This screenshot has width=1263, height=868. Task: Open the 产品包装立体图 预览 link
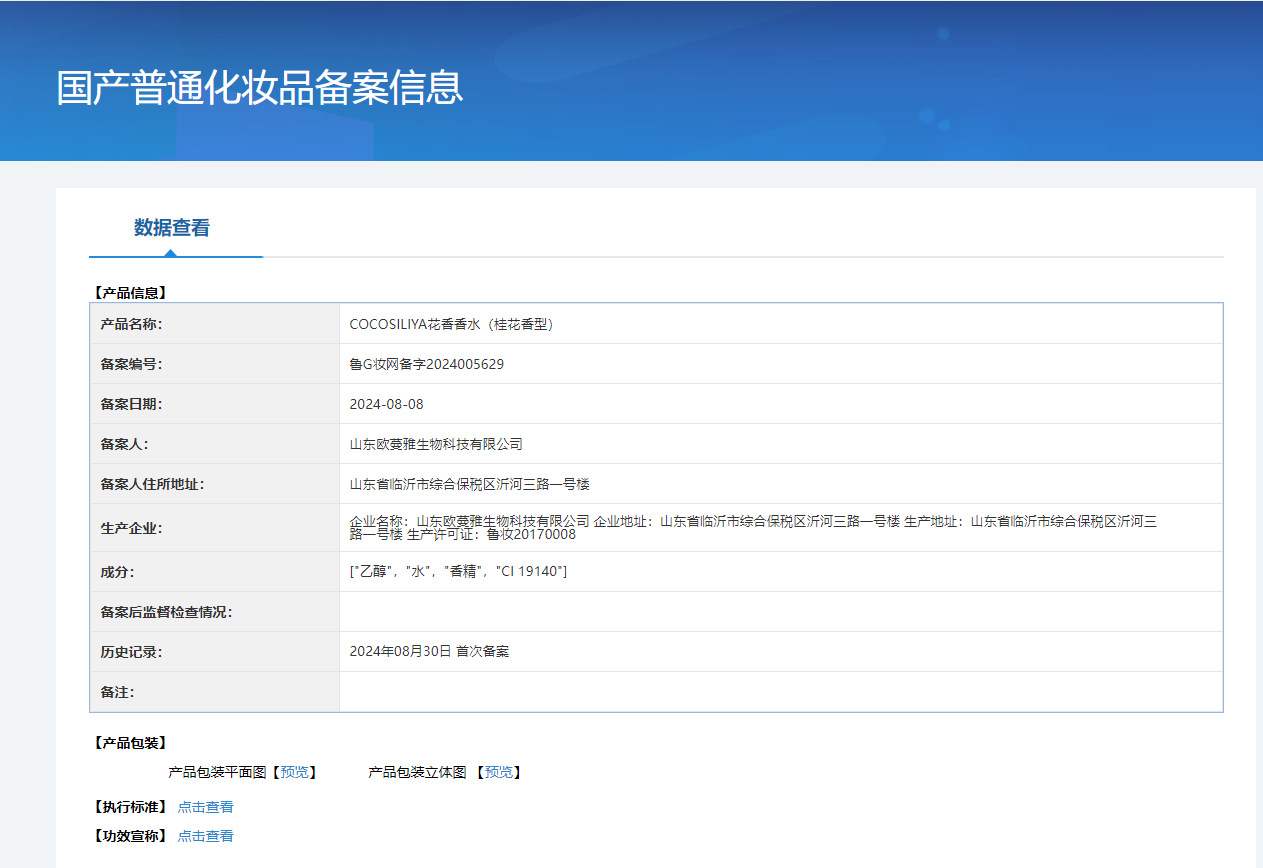pos(498,772)
